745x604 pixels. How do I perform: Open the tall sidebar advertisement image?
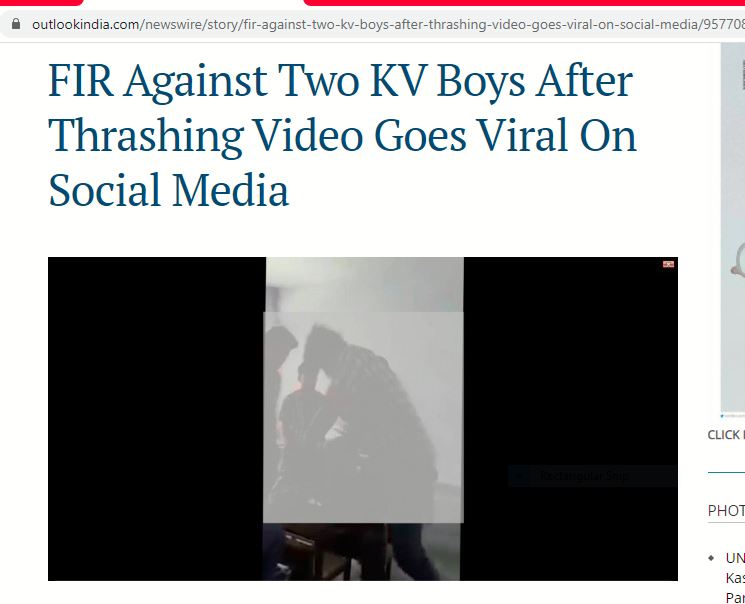pos(733,230)
